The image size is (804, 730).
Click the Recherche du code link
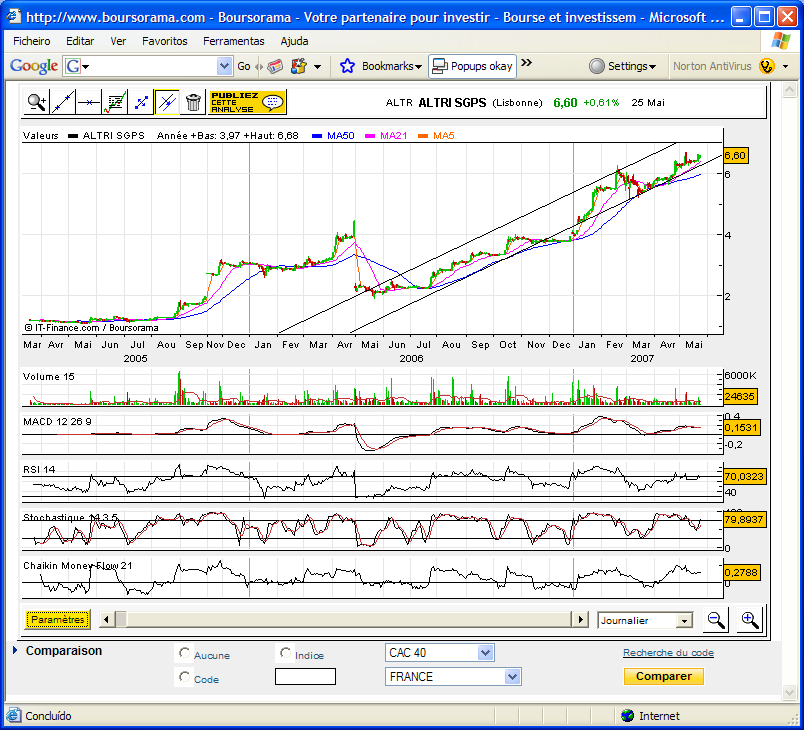[668, 653]
